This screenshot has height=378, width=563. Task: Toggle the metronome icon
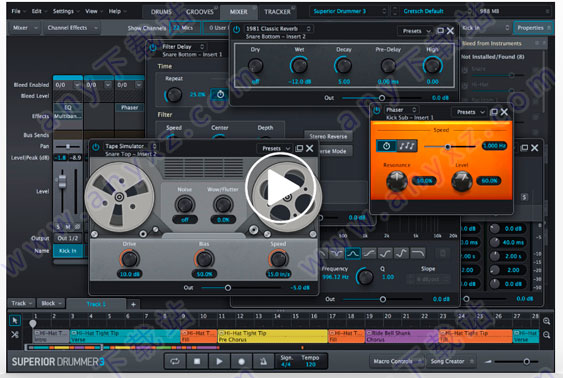pyautogui.click(x=263, y=361)
